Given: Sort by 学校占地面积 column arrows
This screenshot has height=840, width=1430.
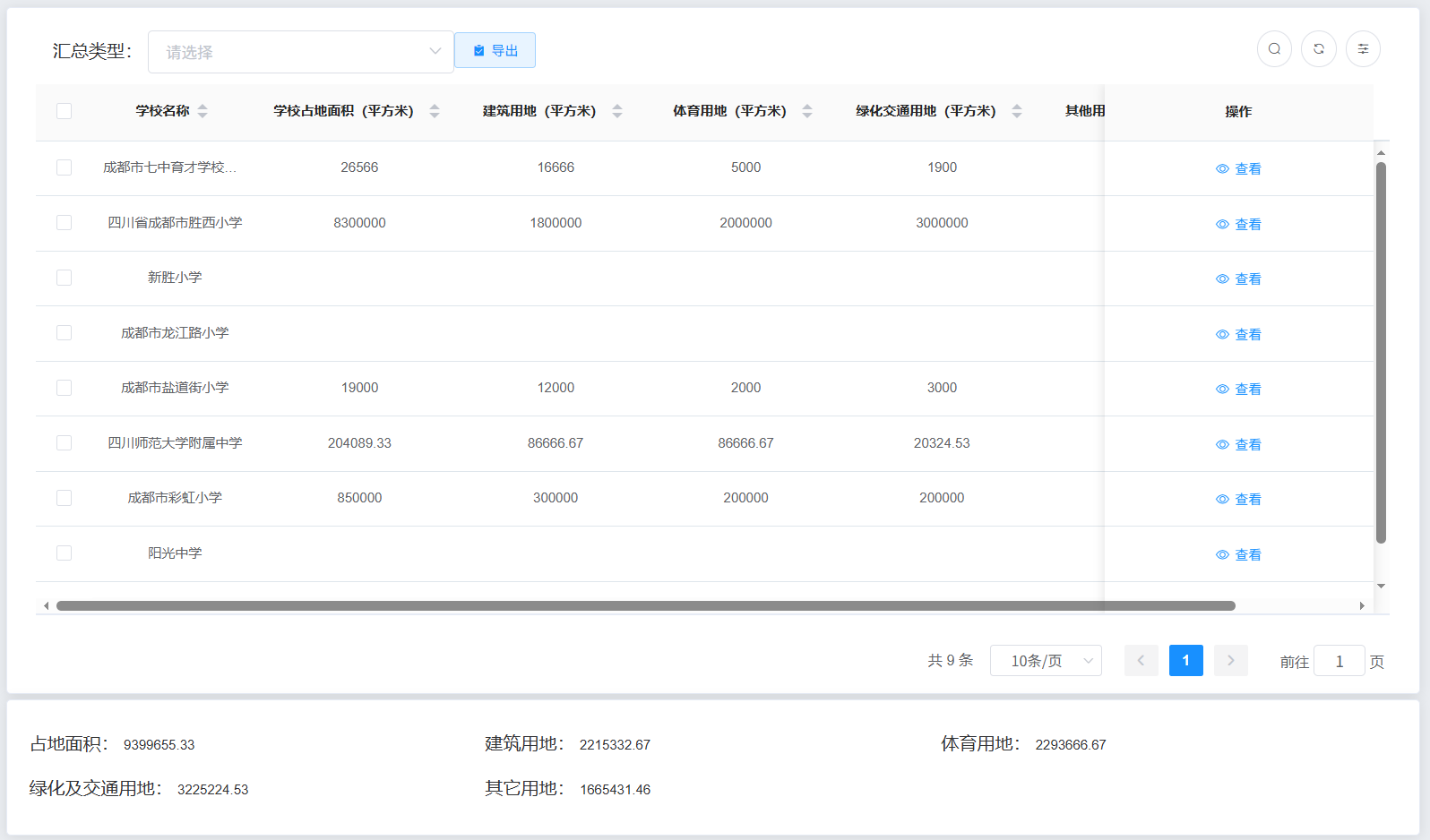Looking at the screenshot, I should coord(435,111).
